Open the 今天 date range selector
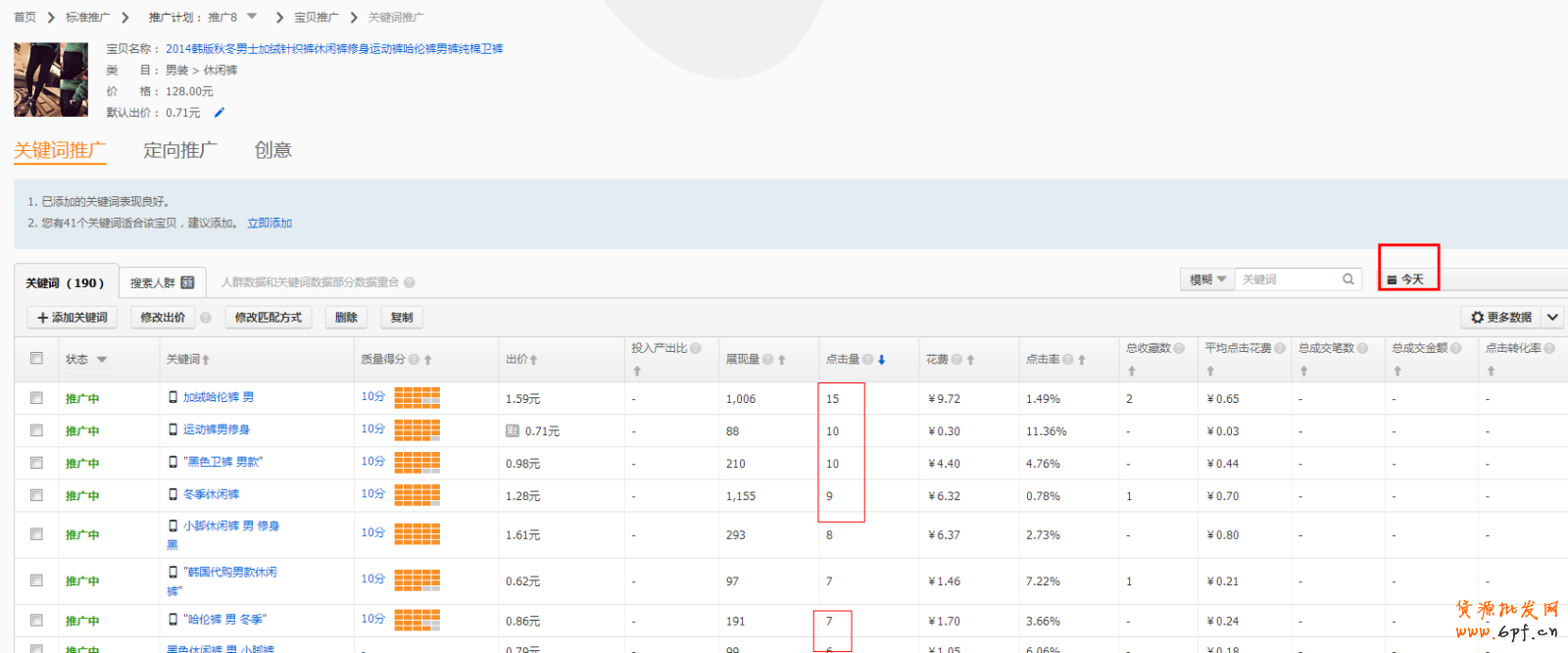 pos(1408,279)
